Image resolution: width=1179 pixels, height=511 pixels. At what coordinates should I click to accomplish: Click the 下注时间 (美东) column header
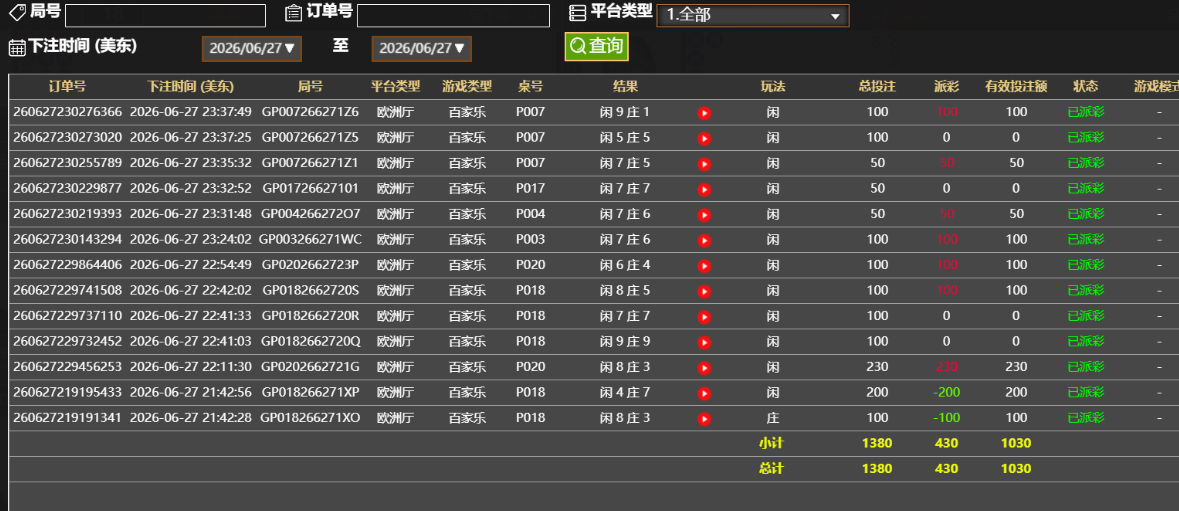pyautogui.click(x=190, y=86)
